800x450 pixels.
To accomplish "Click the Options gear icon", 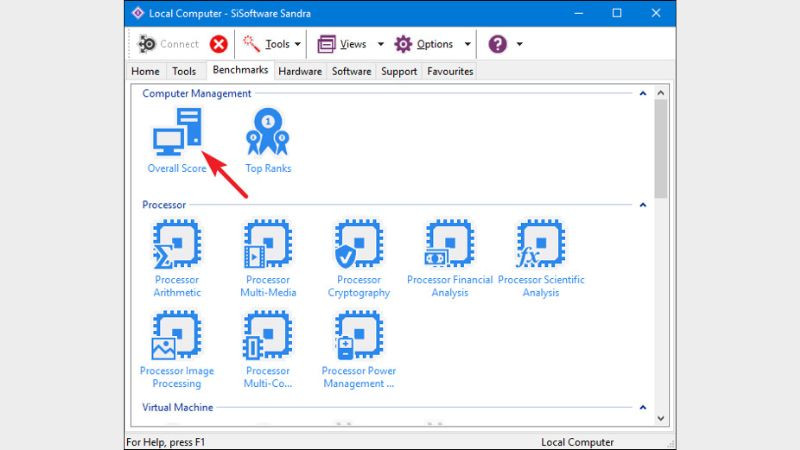I will [x=403, y=44].
